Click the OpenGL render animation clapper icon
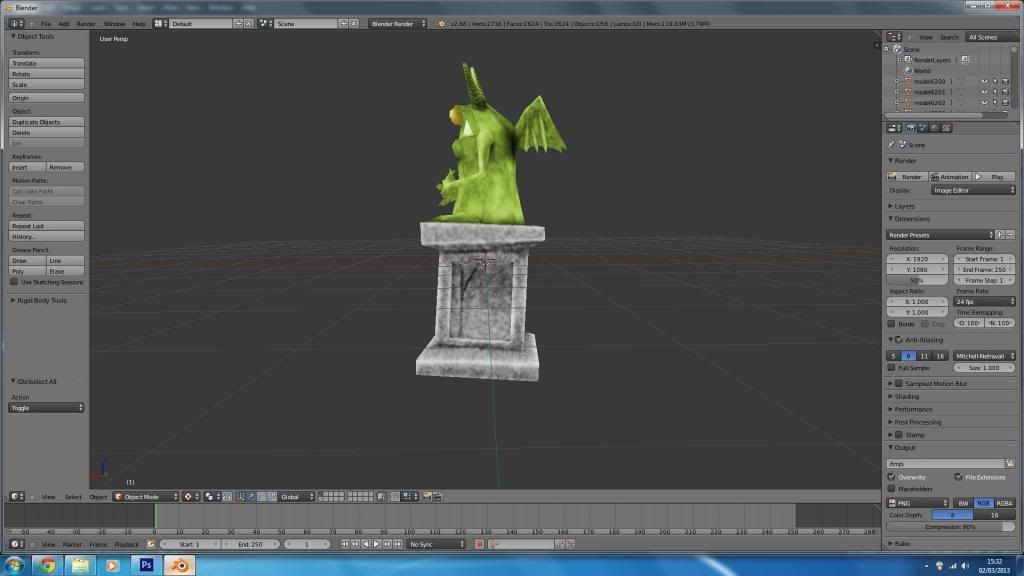This screenshot has height=576, width=1024. click(x=438, y=497)
